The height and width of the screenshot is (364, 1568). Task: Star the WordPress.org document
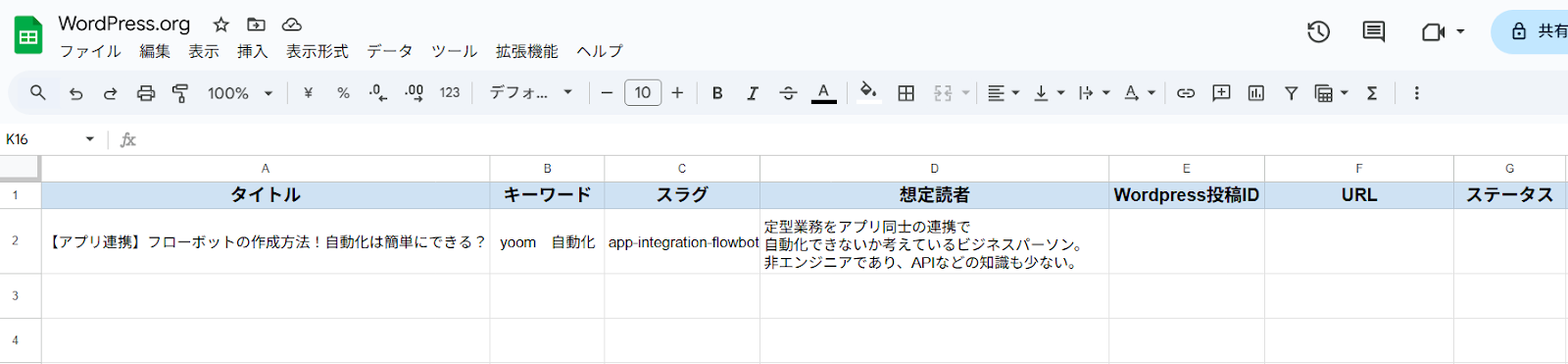[x=221, y=25]
